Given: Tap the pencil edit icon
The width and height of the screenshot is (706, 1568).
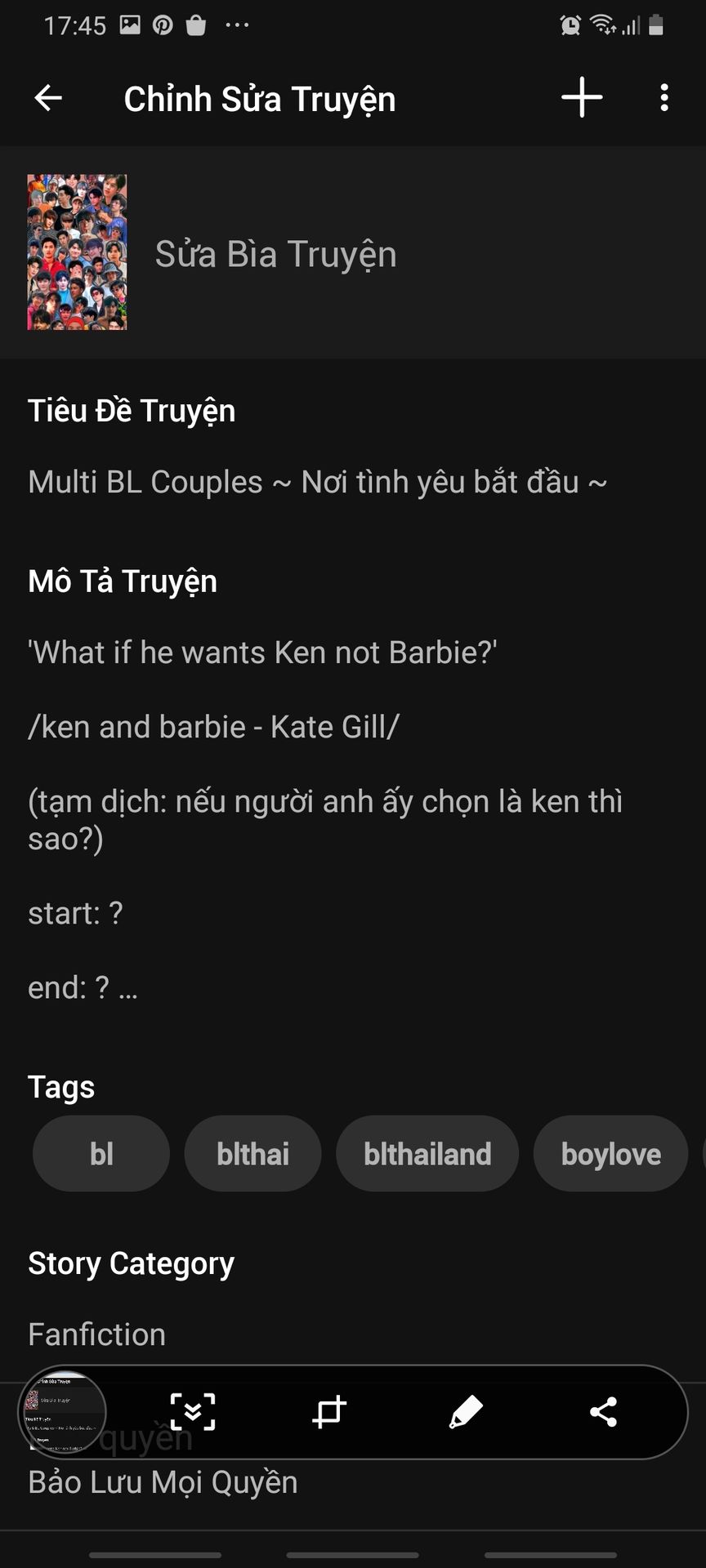Looking at the screenshot, I should 466,1411.
